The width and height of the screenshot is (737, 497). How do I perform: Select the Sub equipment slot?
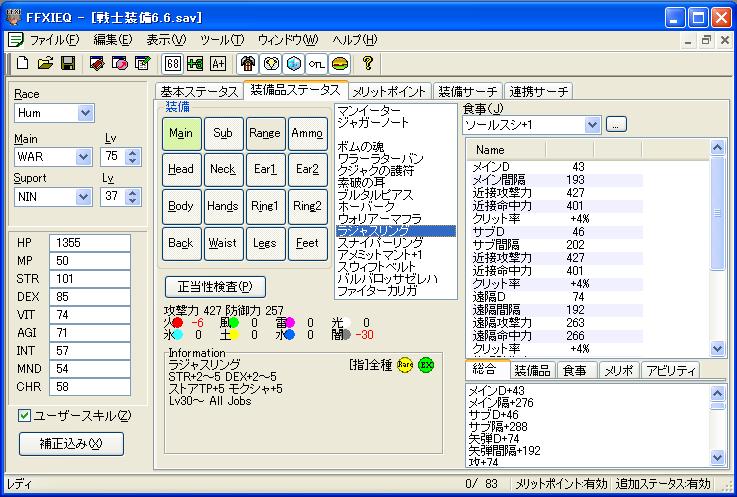point(224,134)
